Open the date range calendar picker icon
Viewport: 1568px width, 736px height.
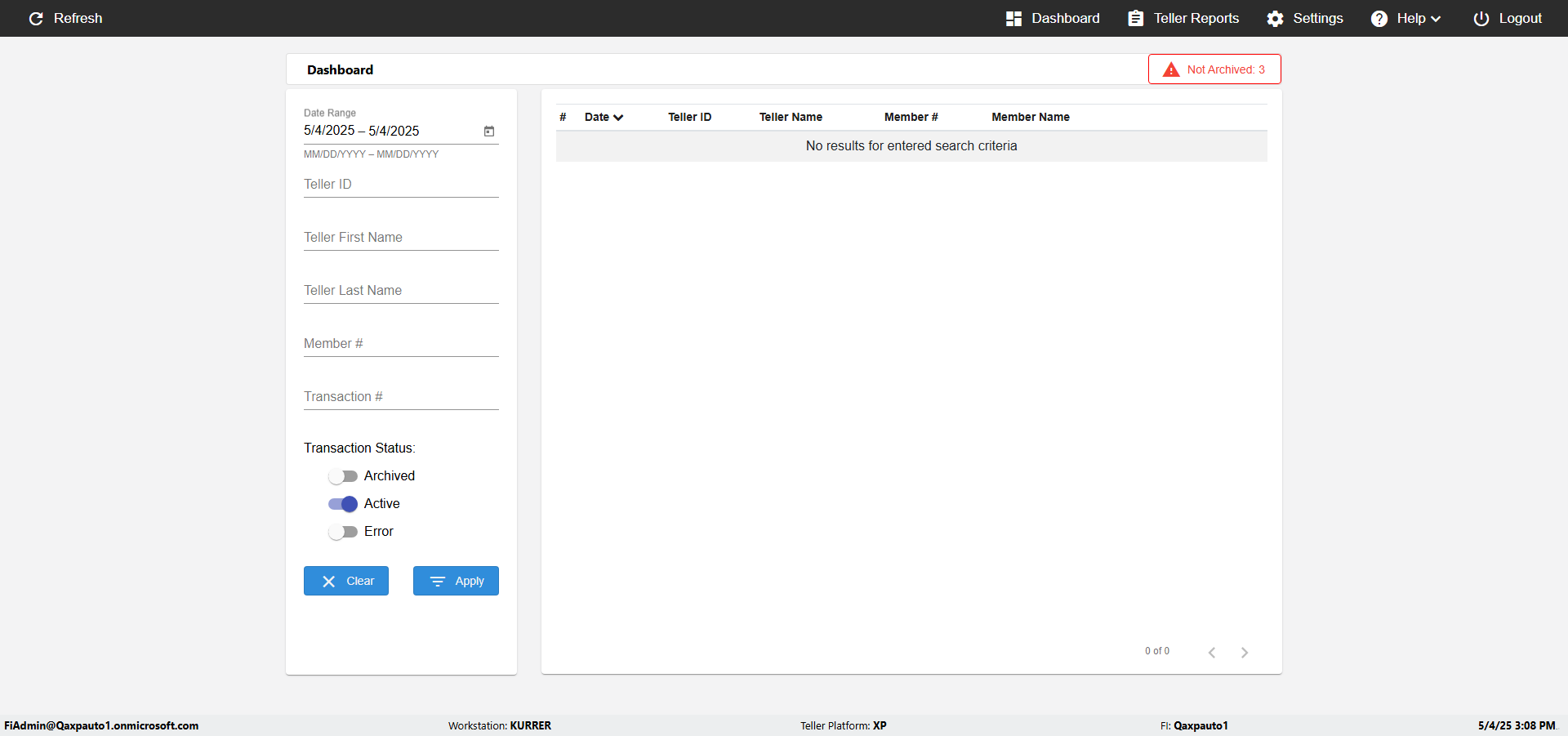489,131
